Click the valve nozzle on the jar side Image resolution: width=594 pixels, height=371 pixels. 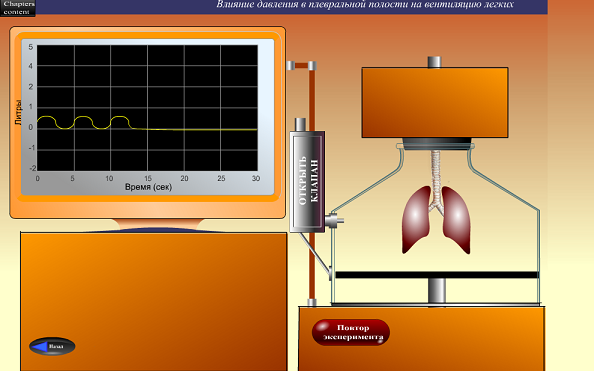(335, 220)
